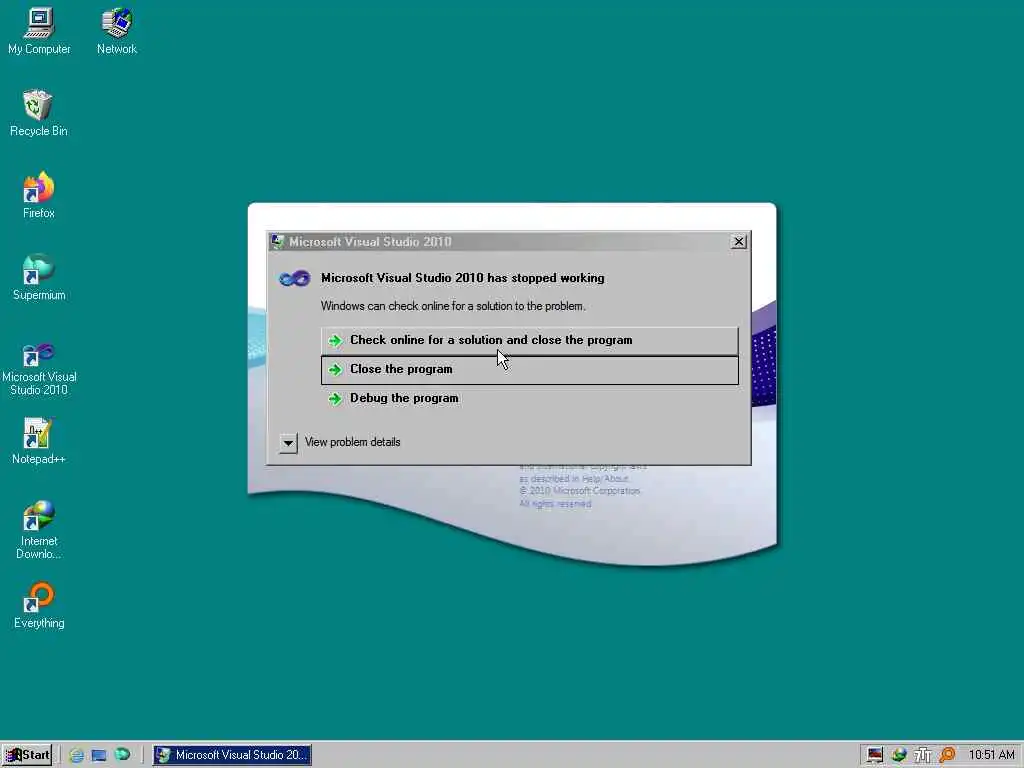Select the Notepad++ desktop shortcut

coord(39,441)
